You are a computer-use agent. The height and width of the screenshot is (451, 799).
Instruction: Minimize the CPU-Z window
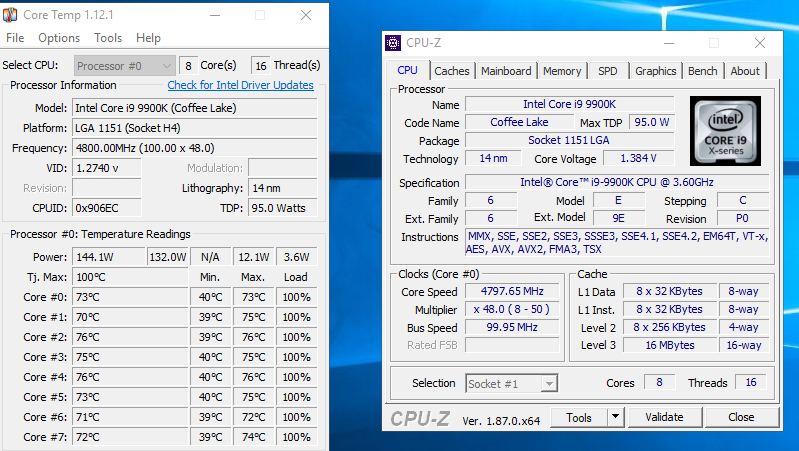669,43
